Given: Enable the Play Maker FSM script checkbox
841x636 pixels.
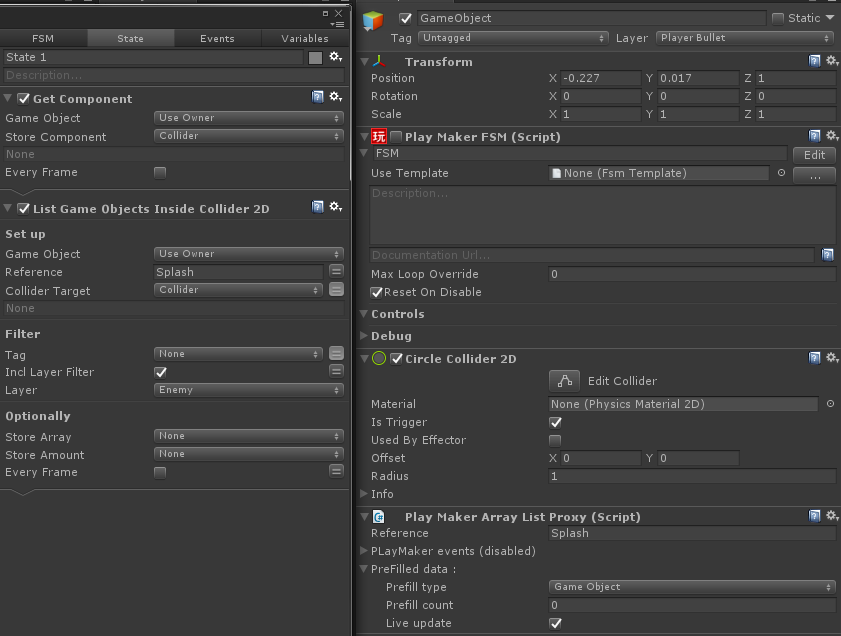Looking at the screenshot, I should (396, 137).
